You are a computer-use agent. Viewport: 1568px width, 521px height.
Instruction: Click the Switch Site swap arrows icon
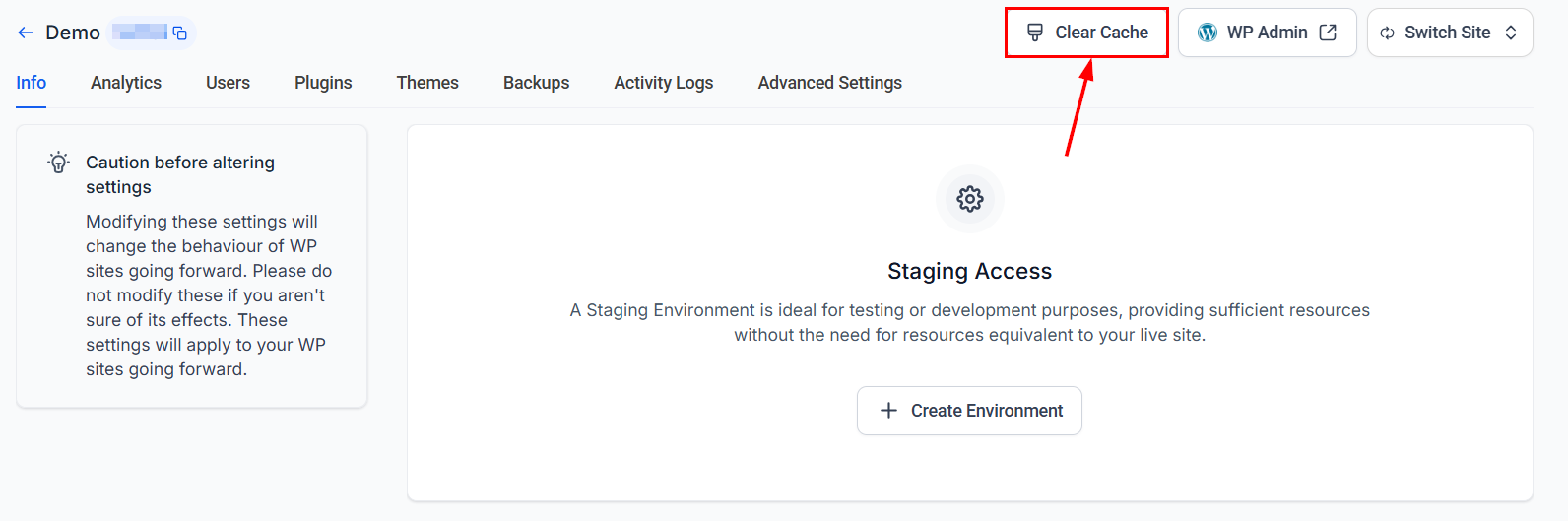click(1387, 33)
